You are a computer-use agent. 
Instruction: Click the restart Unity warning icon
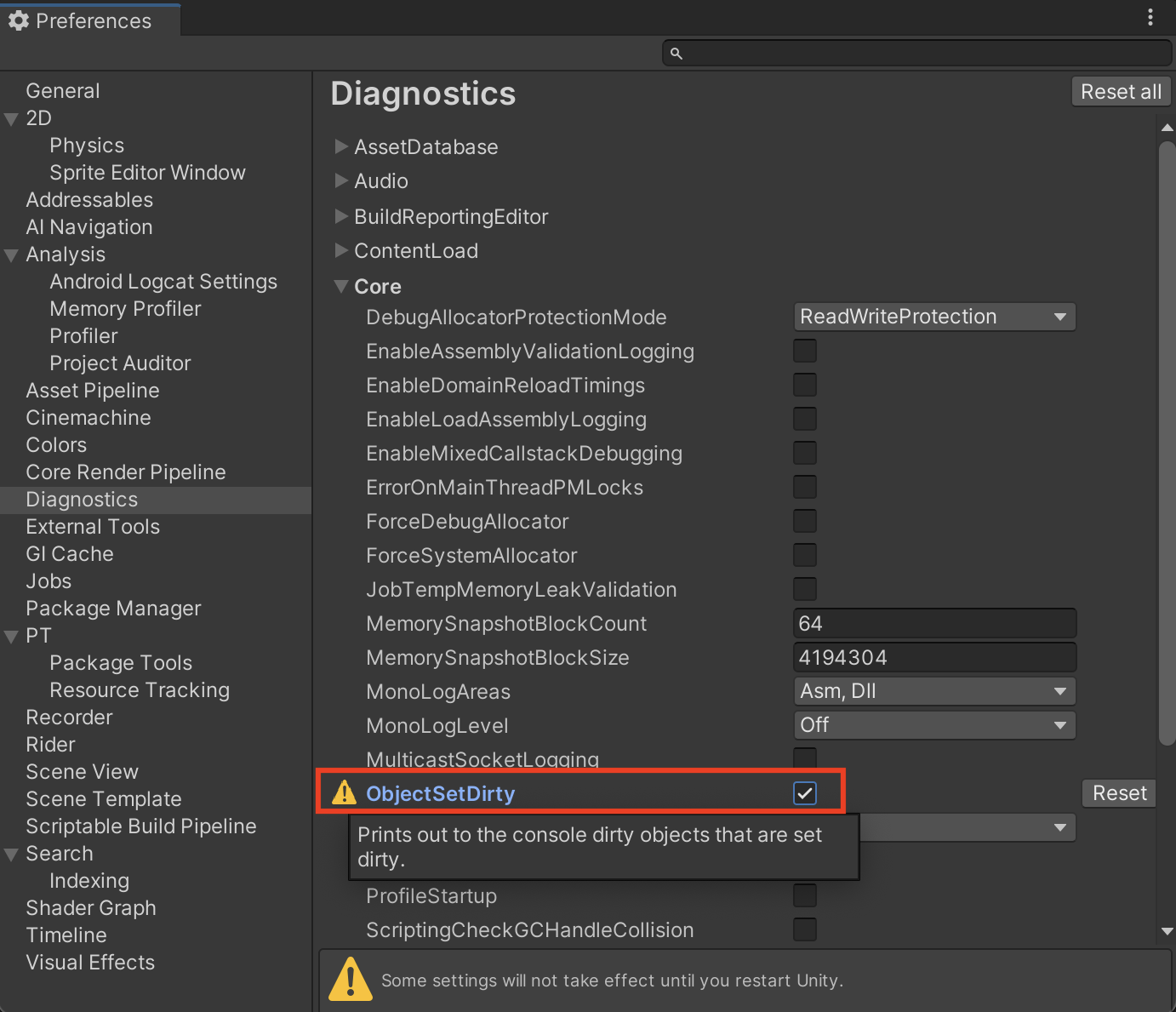pyautogui.click(x=350, y=979)
